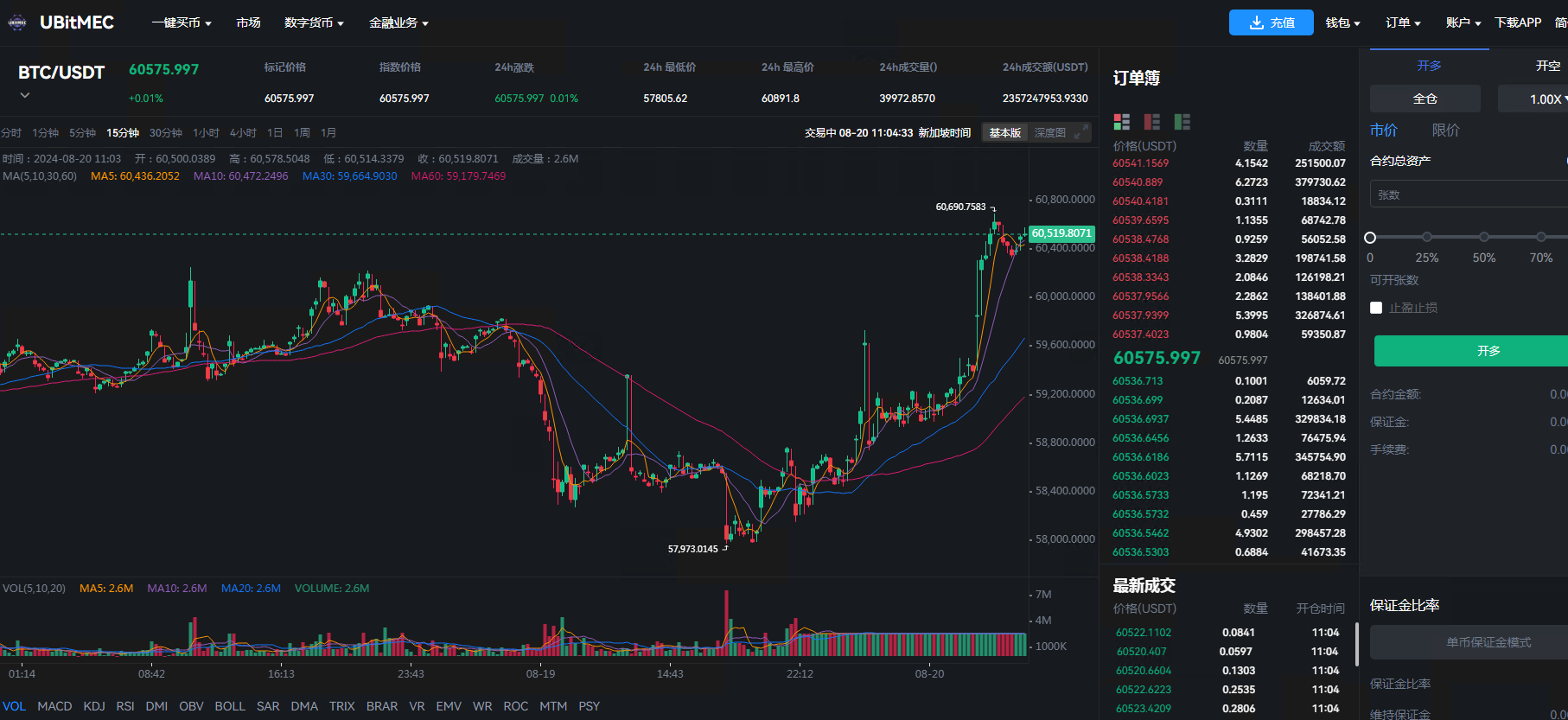1568x720 pixels.
Task: Click the 全仓 margin mode button
Action: point(1425,99)
